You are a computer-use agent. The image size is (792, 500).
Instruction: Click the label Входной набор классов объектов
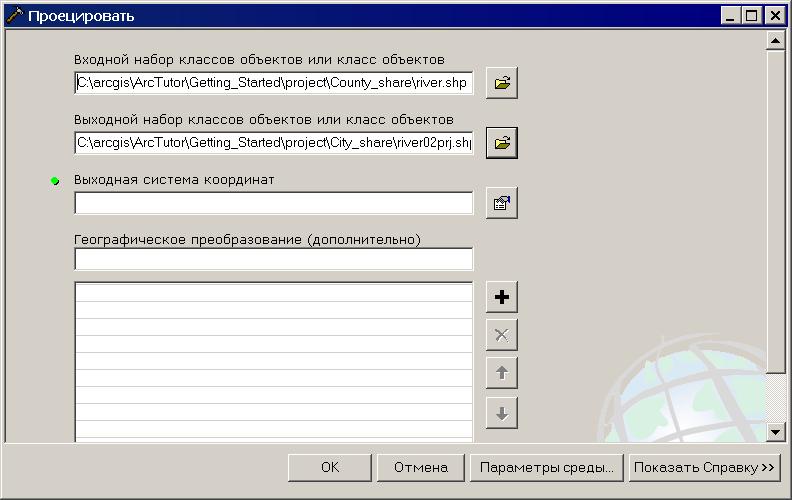pyautogui.click(x=259, y=60)
